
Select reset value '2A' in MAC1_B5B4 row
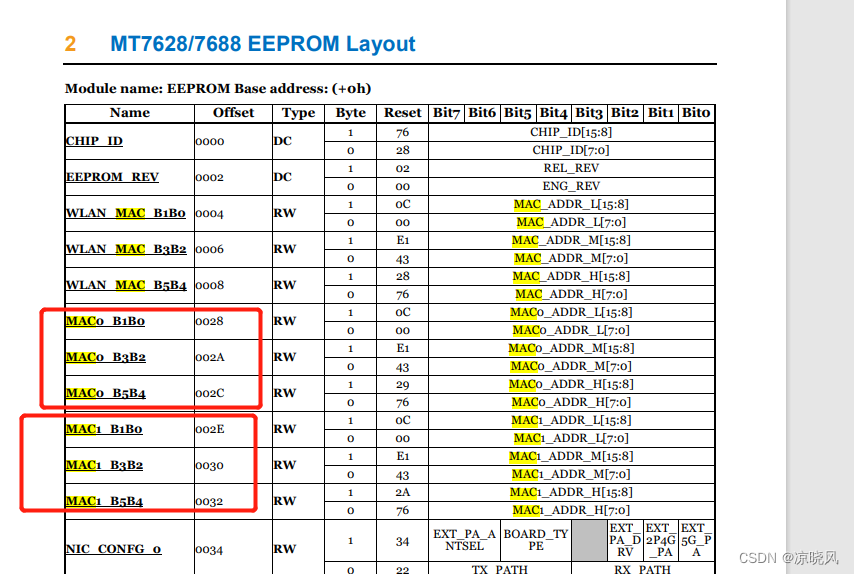pyautogui.click(x=402, y=492)
